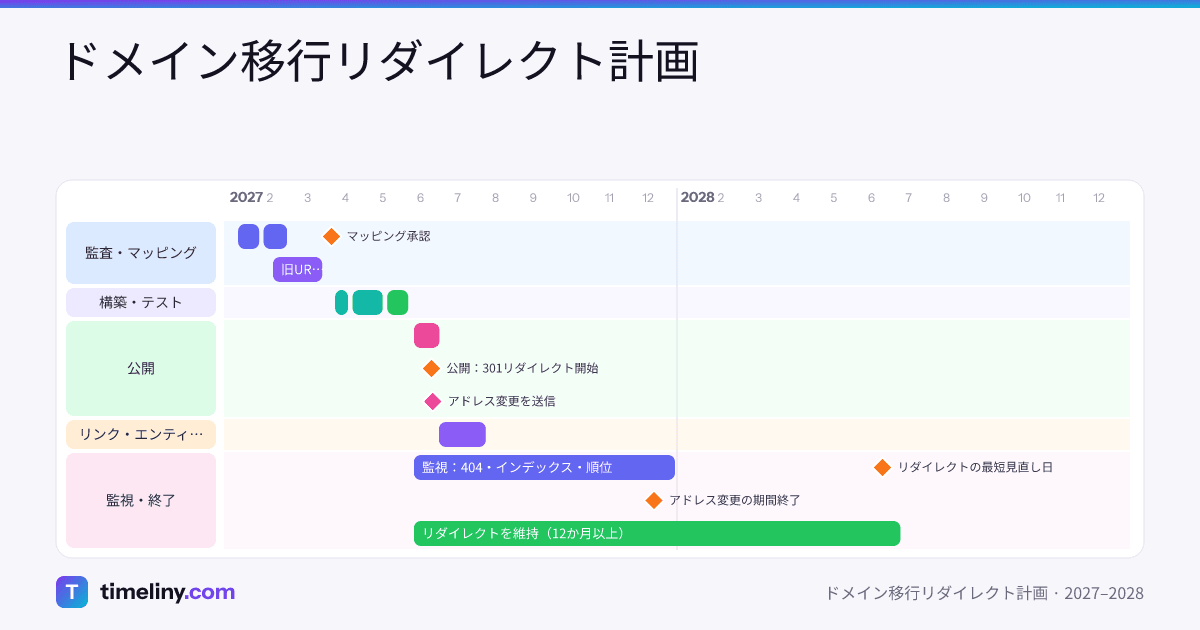Image resolution: width=1200 pixels, height=630 pixels.
Task: Click month 6 under 2027 header
Action: [420, 198]
